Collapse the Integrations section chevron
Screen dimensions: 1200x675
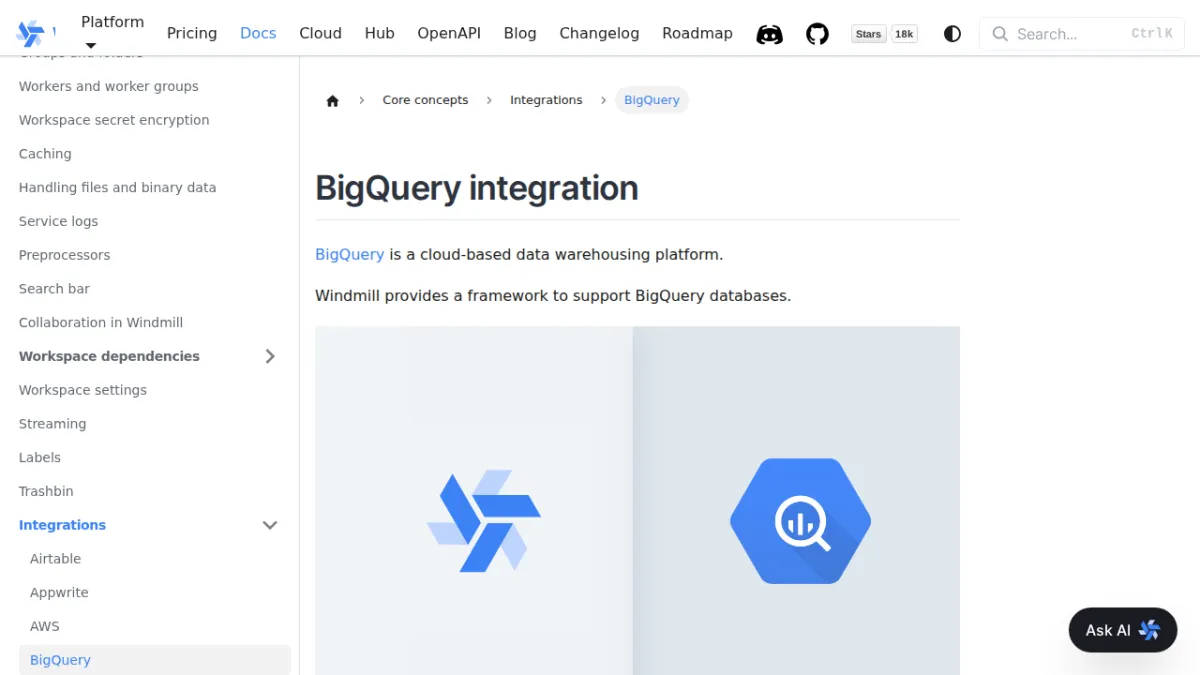click(x=270, y=525)
